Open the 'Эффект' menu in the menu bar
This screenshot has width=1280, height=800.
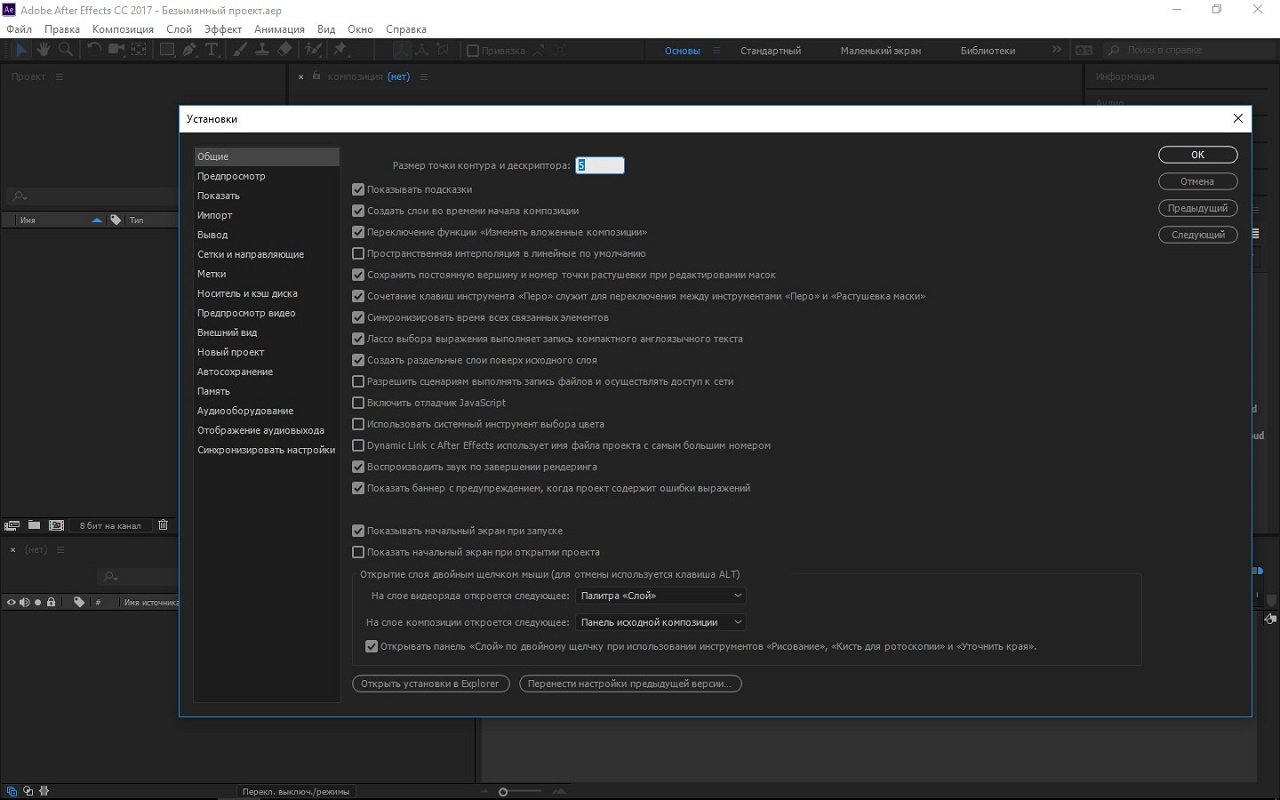(222, 29)
